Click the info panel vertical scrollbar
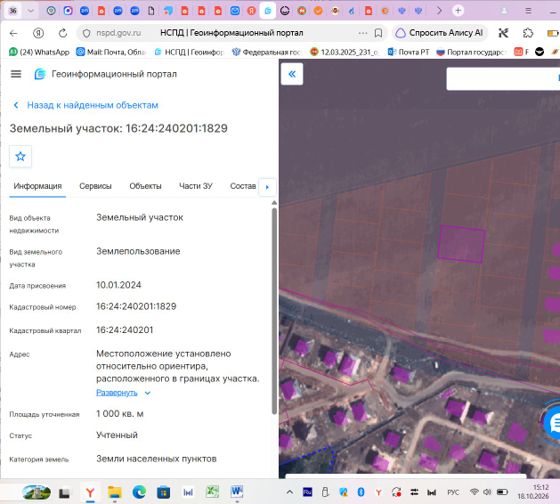Screen dimensions: 560x504 point(274,311)
